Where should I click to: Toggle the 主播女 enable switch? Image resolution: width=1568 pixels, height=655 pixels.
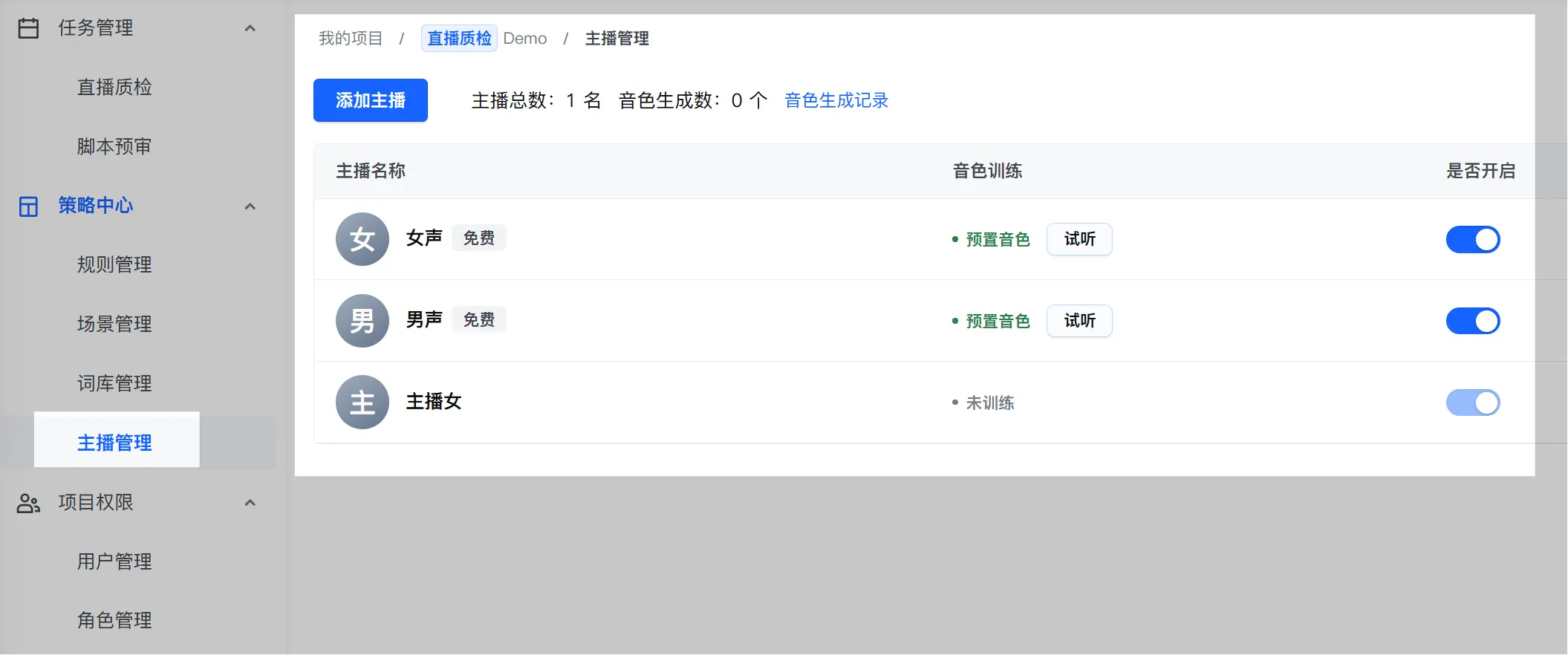tap(1473, 403)
